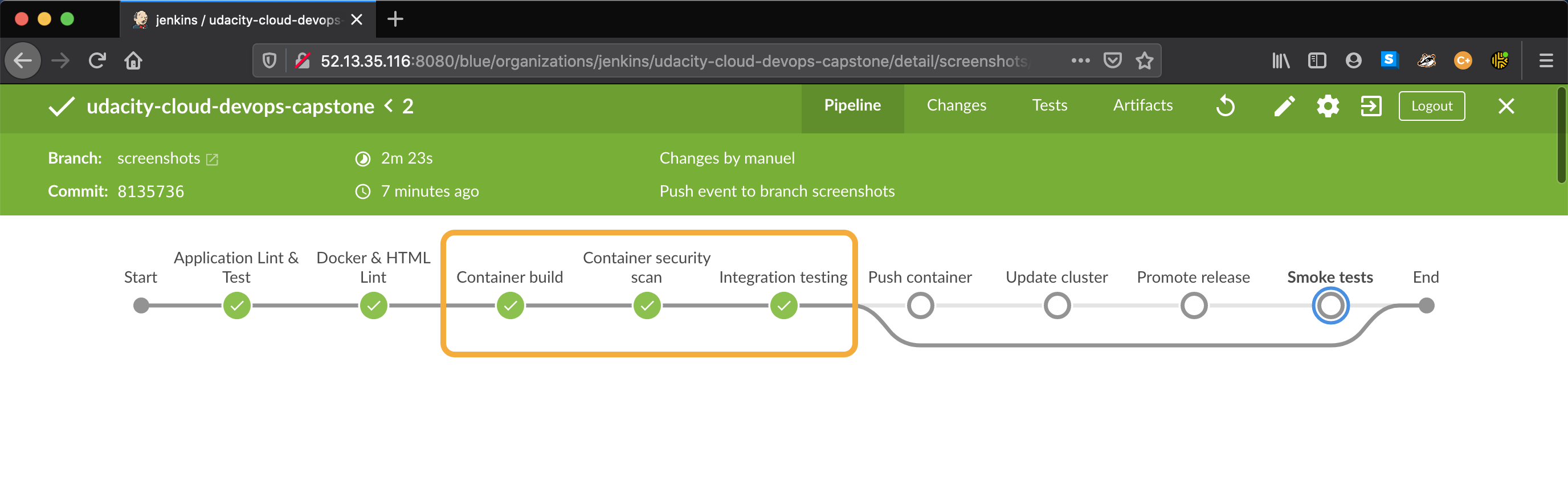Close the run details with X icon

1506,106
